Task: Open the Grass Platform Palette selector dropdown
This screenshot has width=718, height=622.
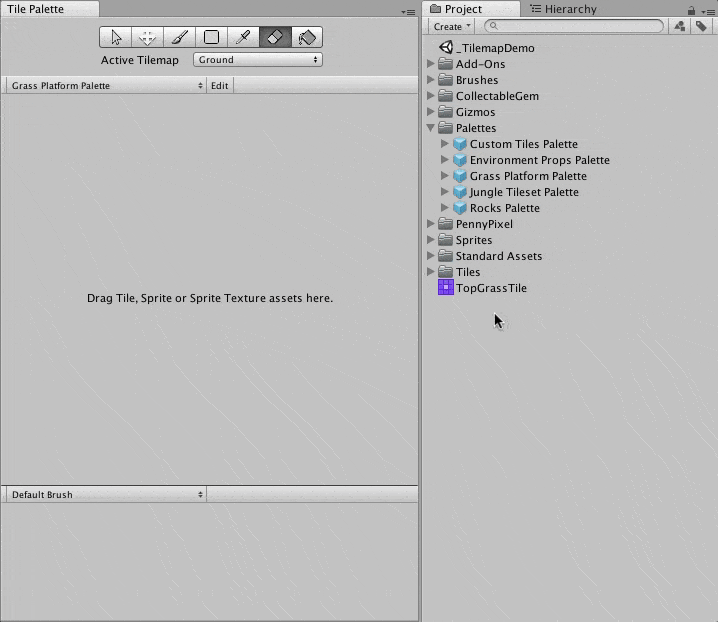Action: click(x=106, y=86)
